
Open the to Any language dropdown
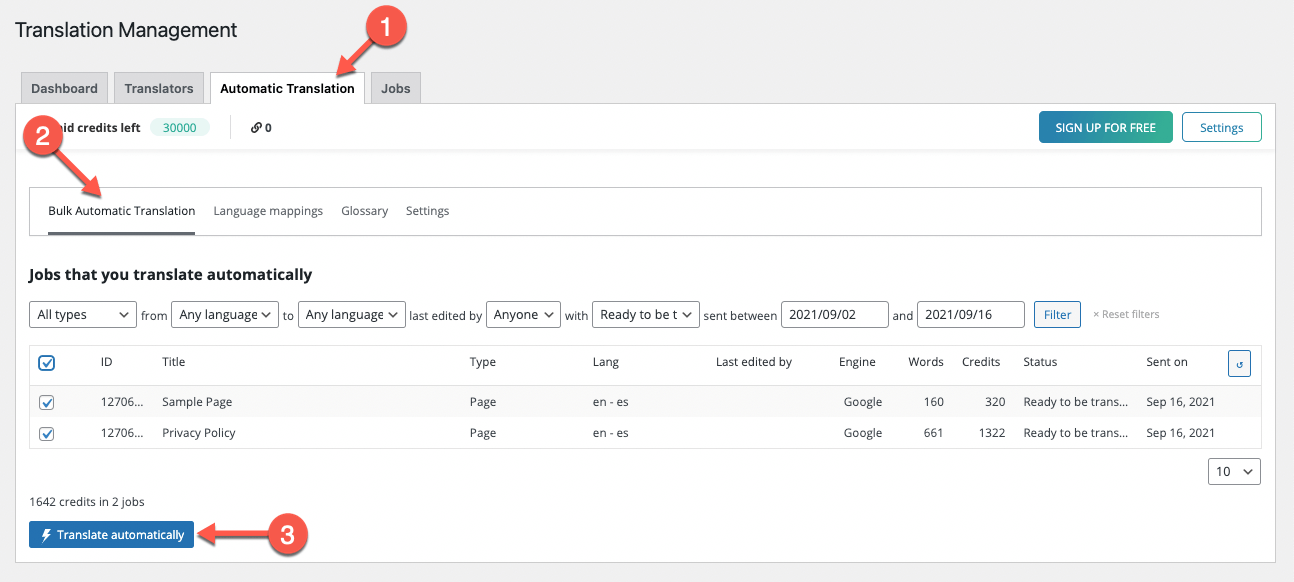tap(352, 315)
